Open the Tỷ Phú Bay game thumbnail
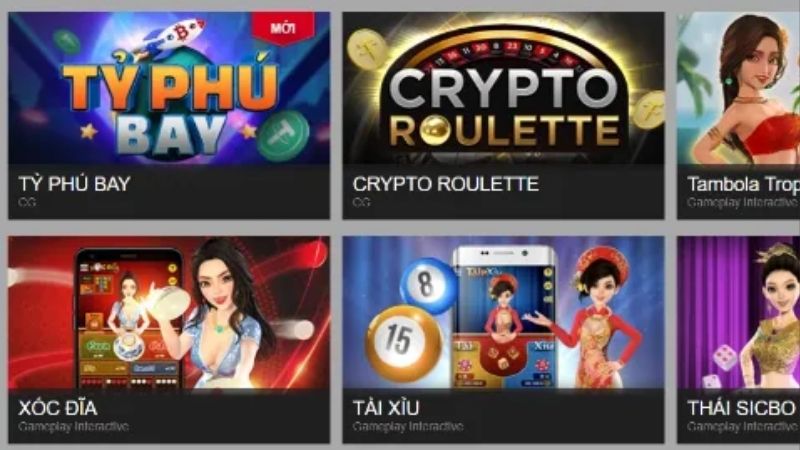 [169, 88]
